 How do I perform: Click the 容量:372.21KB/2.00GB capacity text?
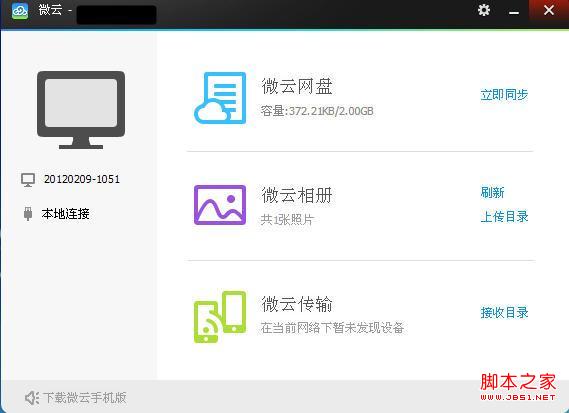tap(317, 111)
